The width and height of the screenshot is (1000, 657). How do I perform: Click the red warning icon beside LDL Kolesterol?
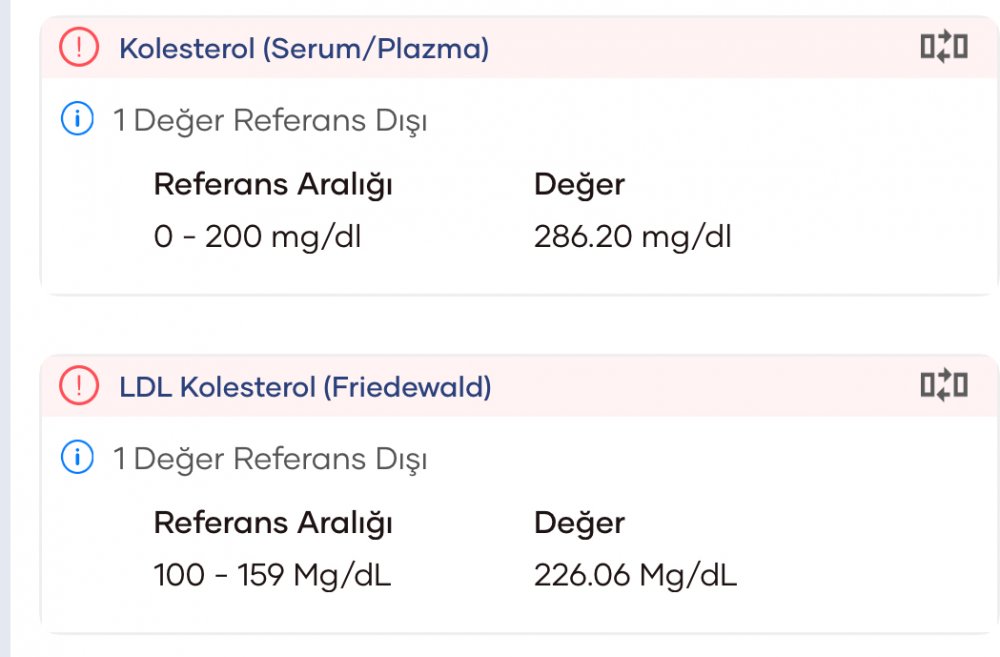(x=79, y=386)
